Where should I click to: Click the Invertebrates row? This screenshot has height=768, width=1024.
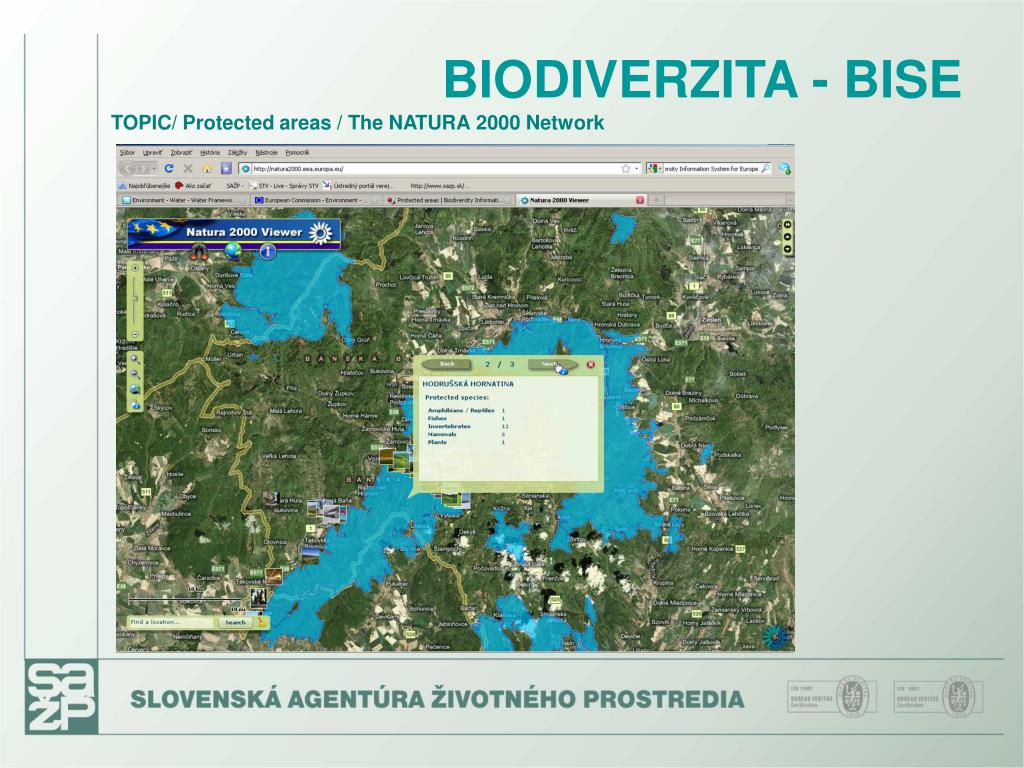click(468, 426)
